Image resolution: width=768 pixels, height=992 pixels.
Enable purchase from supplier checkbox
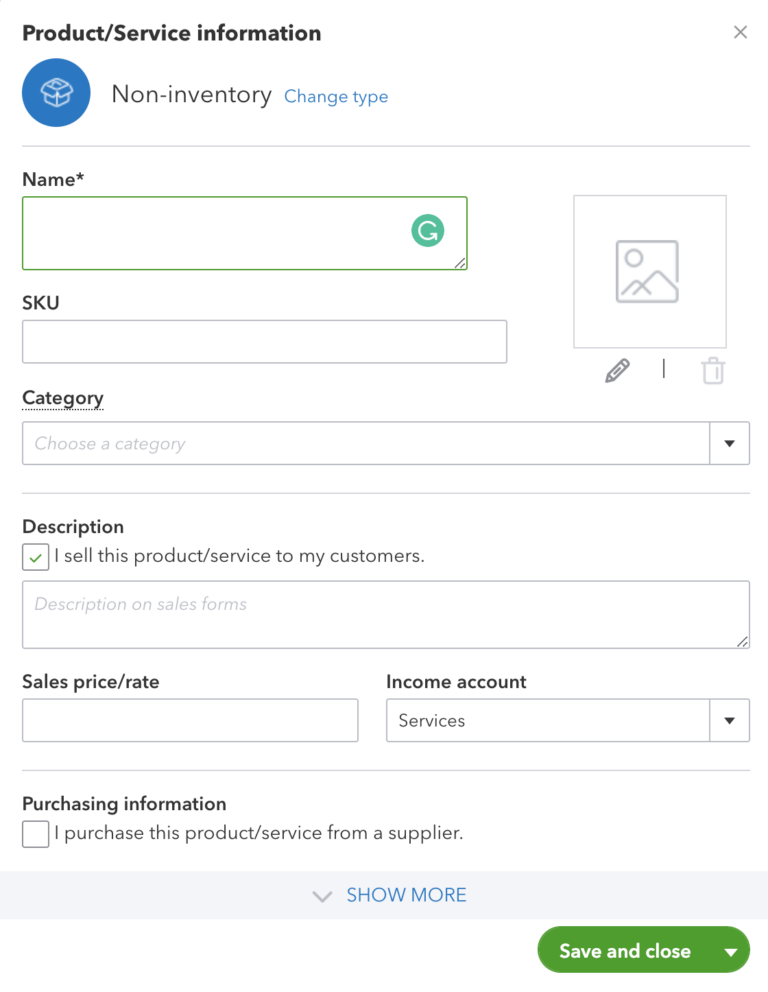tap(34, 833)
